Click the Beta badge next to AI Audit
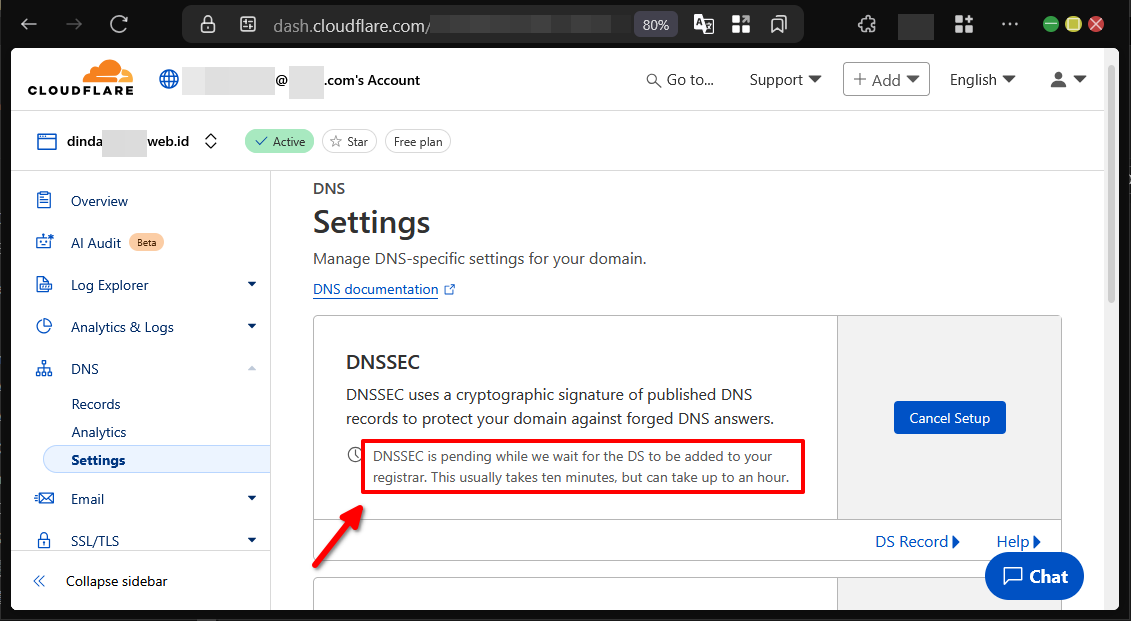Image resolution: width=1131 pixels, height=621 pixels. 146,242
